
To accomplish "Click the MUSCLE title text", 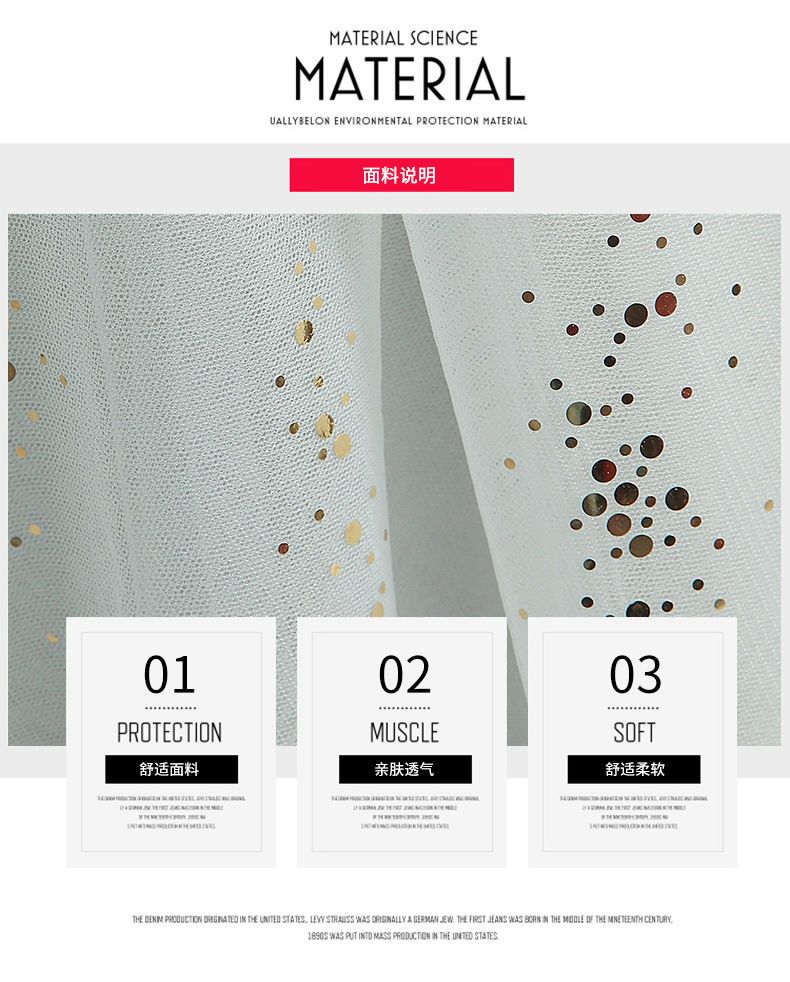I will point(404,732).
